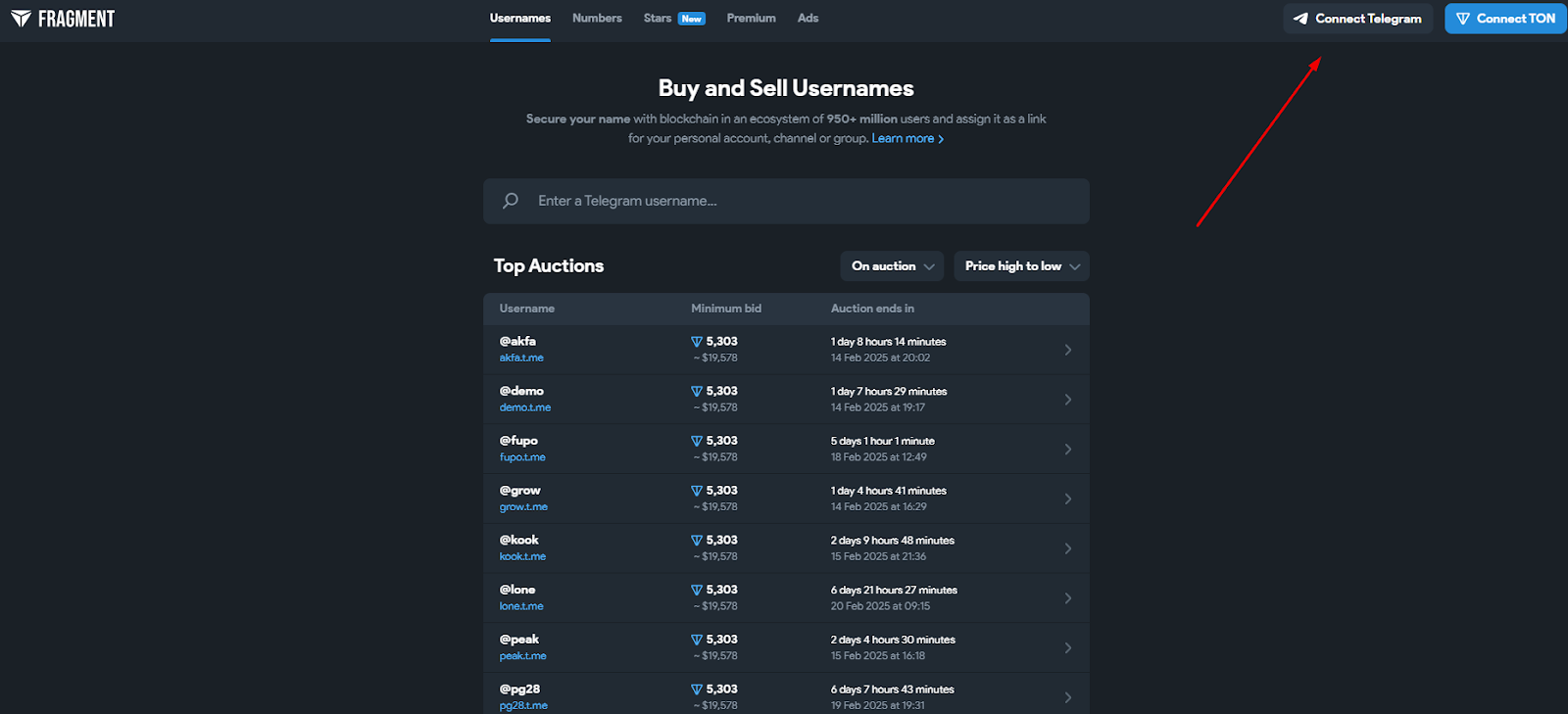Viewport: 1568px width, 714px height.
Task: Open the peak.t.me link
Action: pos(523,656)
